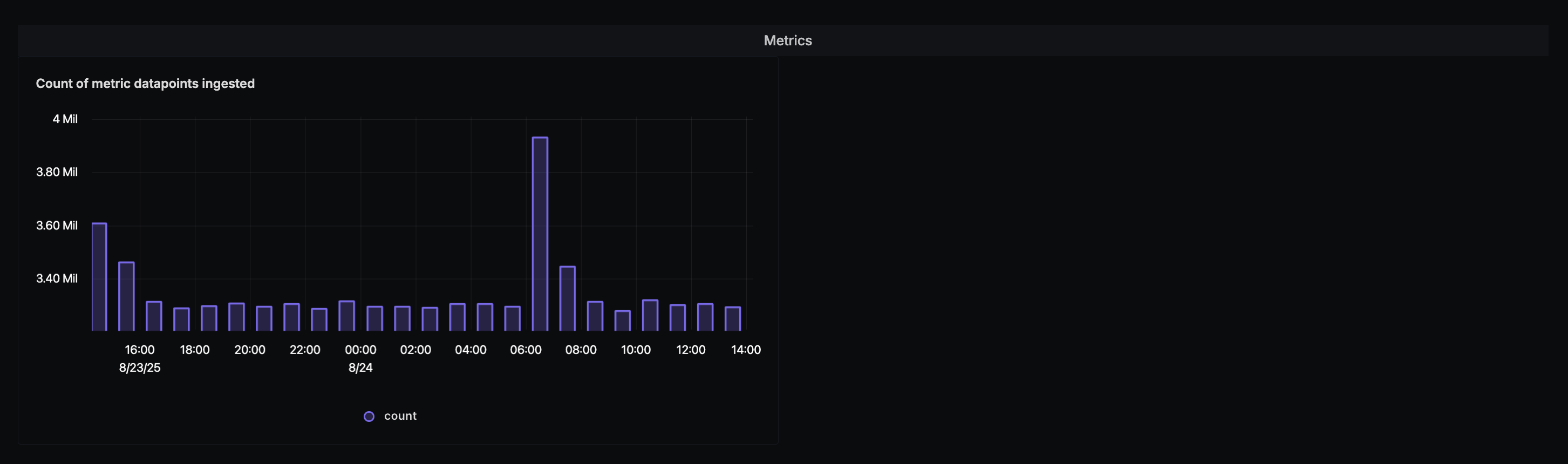1568x464 pixels.
Task: Click the 8/23/25 date label
Action: [140, 367]
